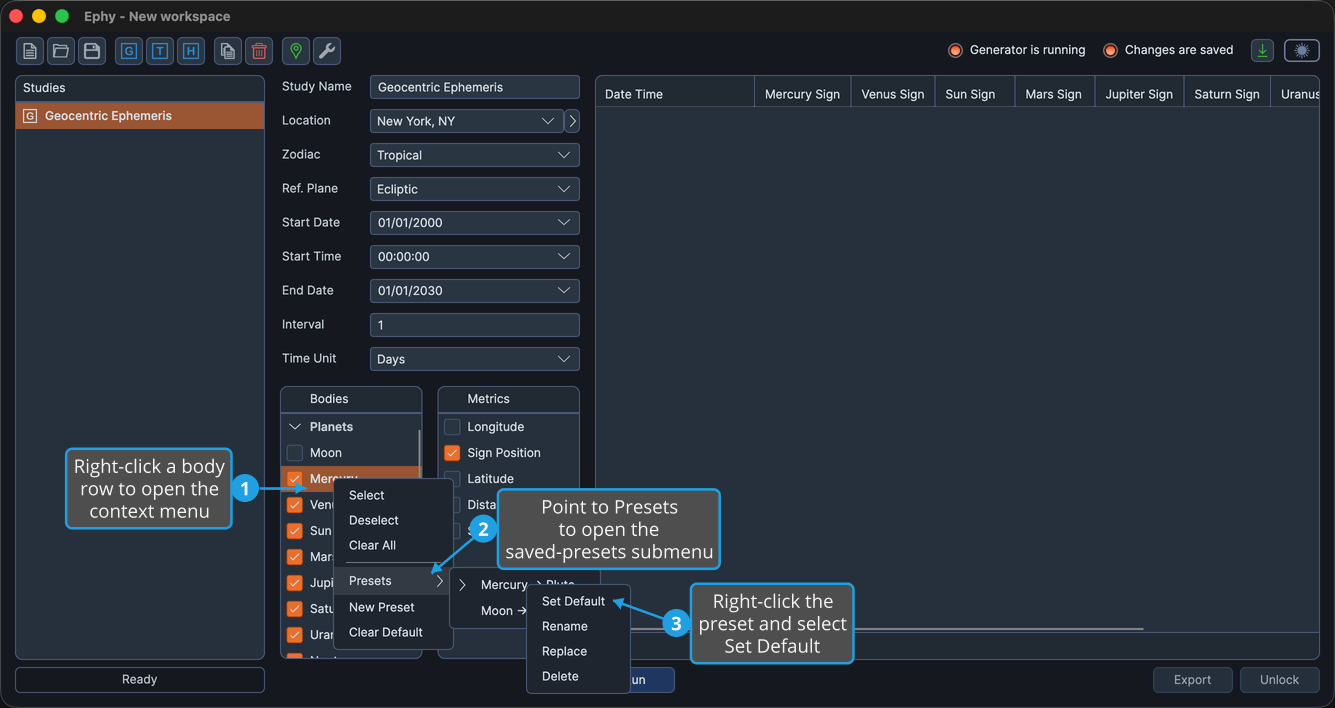Choose Clear Default from the context menu
1335x708 pixels.
tap(393, 632)
